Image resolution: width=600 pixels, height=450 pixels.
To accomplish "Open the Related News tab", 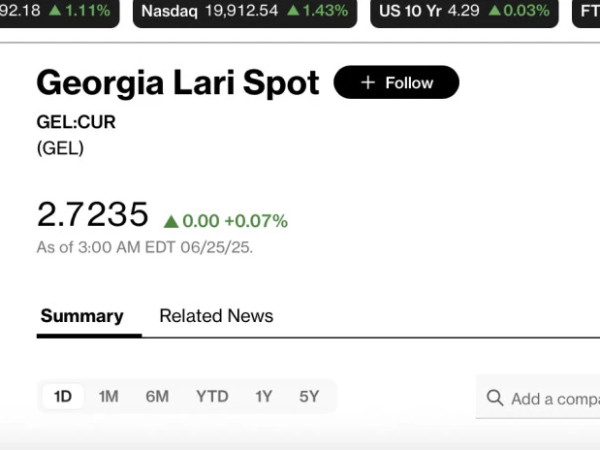I will (x=216, y=316).
